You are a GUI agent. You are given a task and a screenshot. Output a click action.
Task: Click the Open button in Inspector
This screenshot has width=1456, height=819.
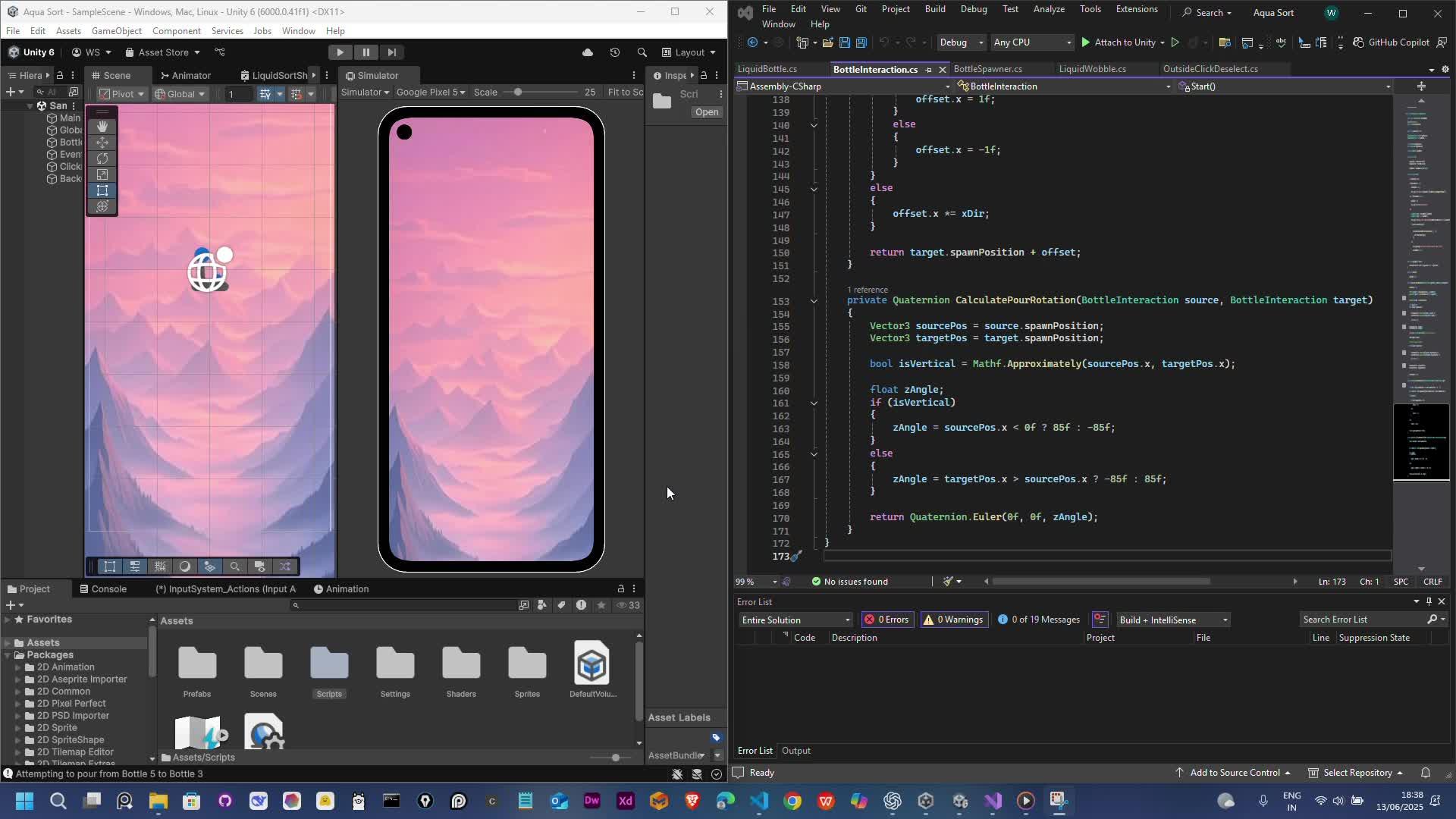tap(706, 112)
